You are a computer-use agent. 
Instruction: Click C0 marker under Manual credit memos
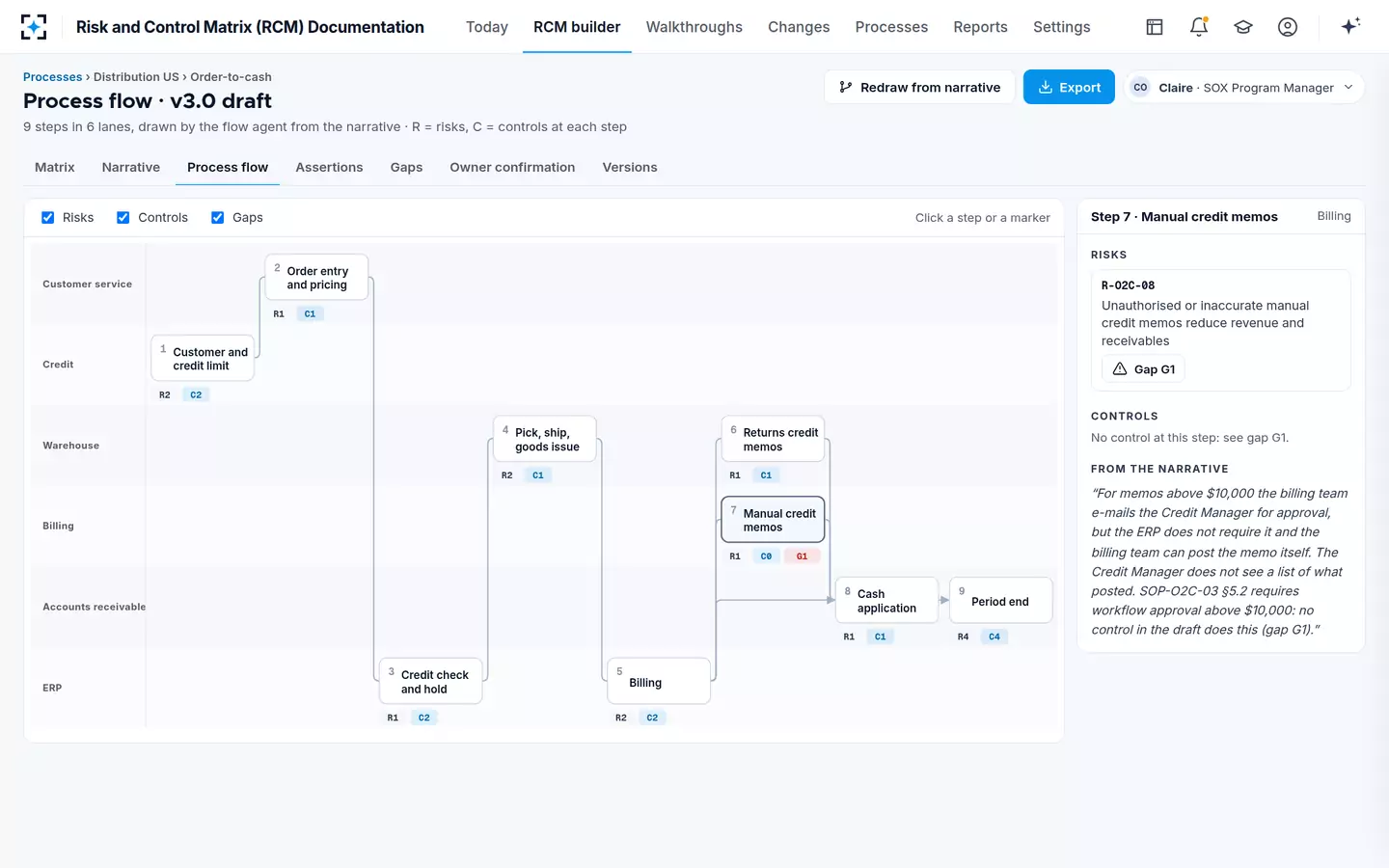766,556
